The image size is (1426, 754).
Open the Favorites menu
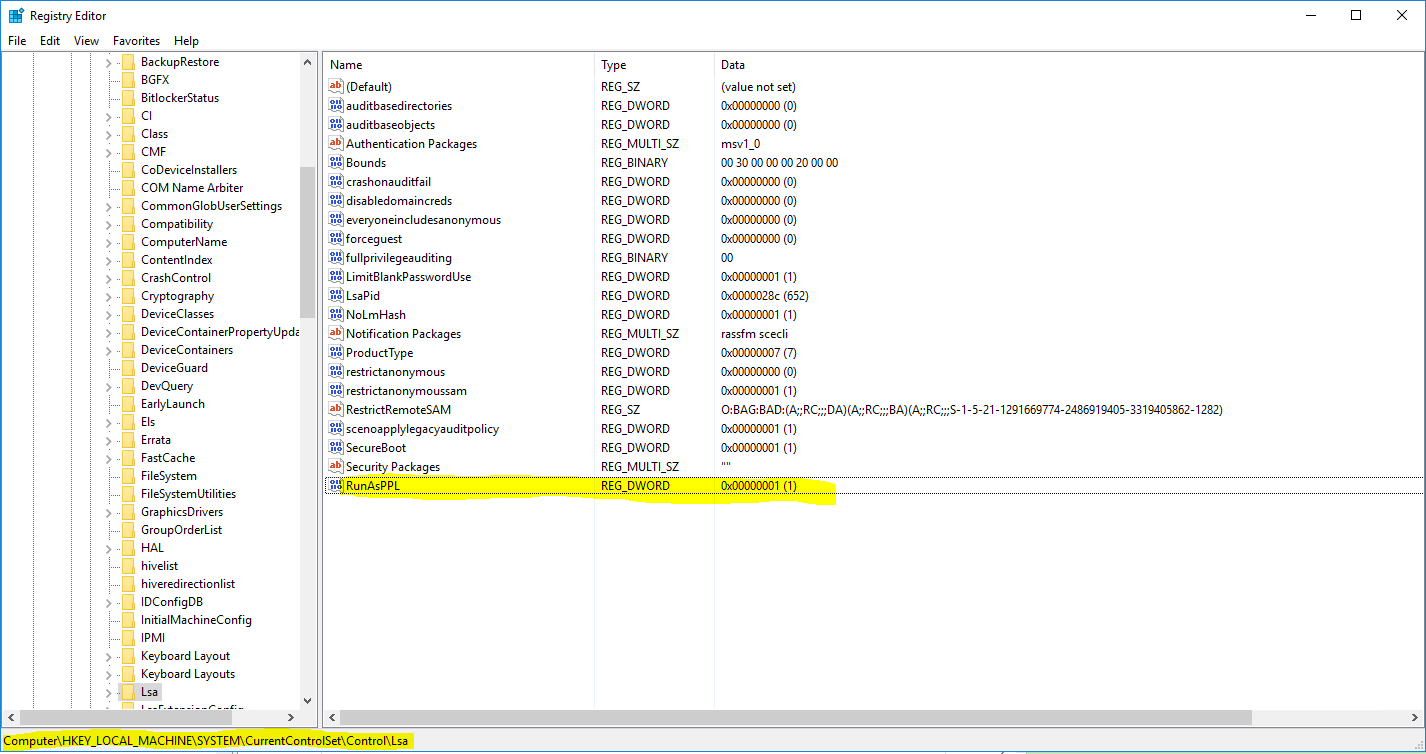pos(136,41)
